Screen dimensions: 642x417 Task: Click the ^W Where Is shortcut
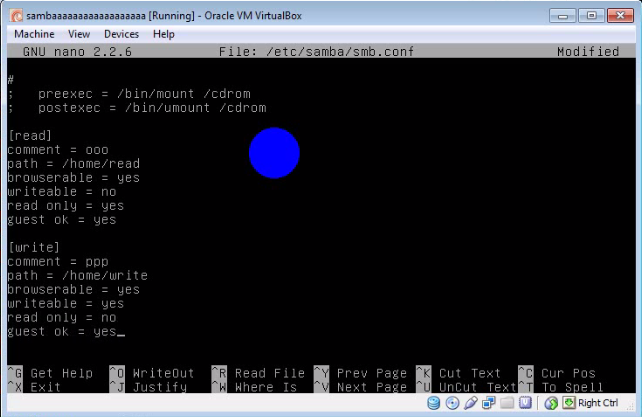click(254, 387)
